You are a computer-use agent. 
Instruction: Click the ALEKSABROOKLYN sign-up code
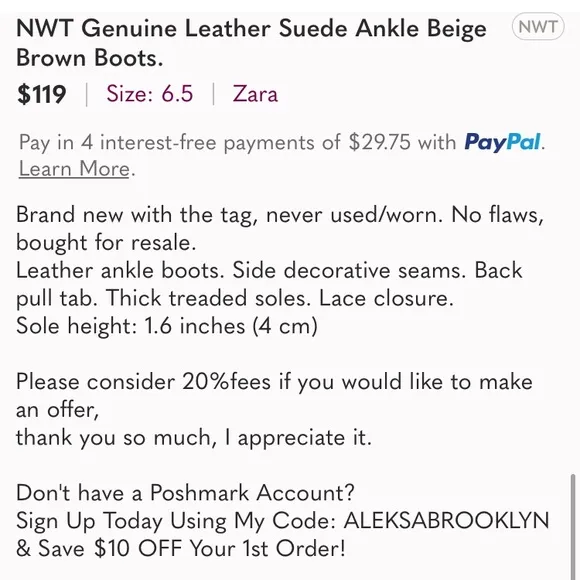pyautogui.click(x=446, y=520)
